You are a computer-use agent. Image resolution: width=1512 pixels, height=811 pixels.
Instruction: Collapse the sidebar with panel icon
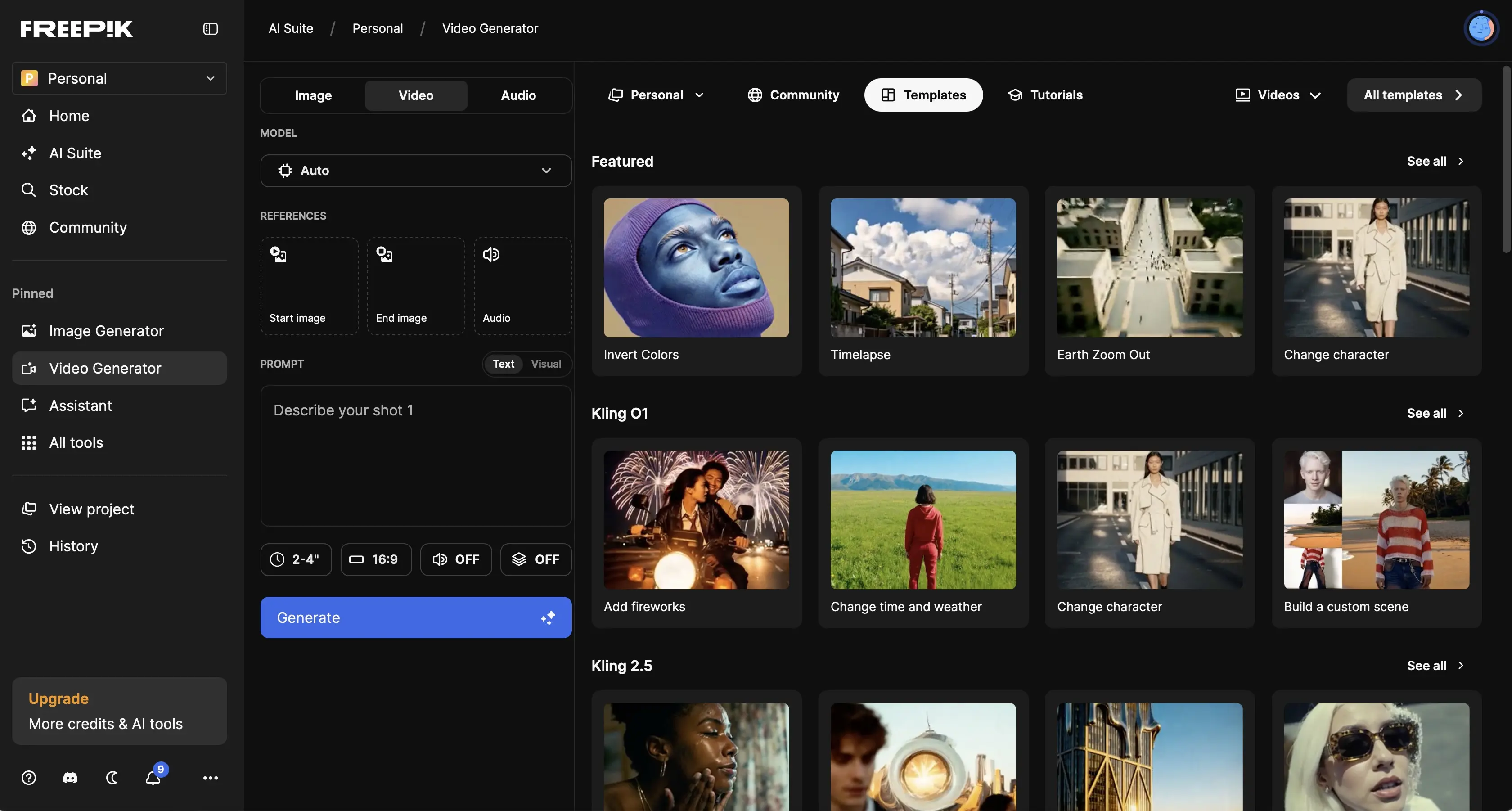pyautogui.click(x=210, y=29)
